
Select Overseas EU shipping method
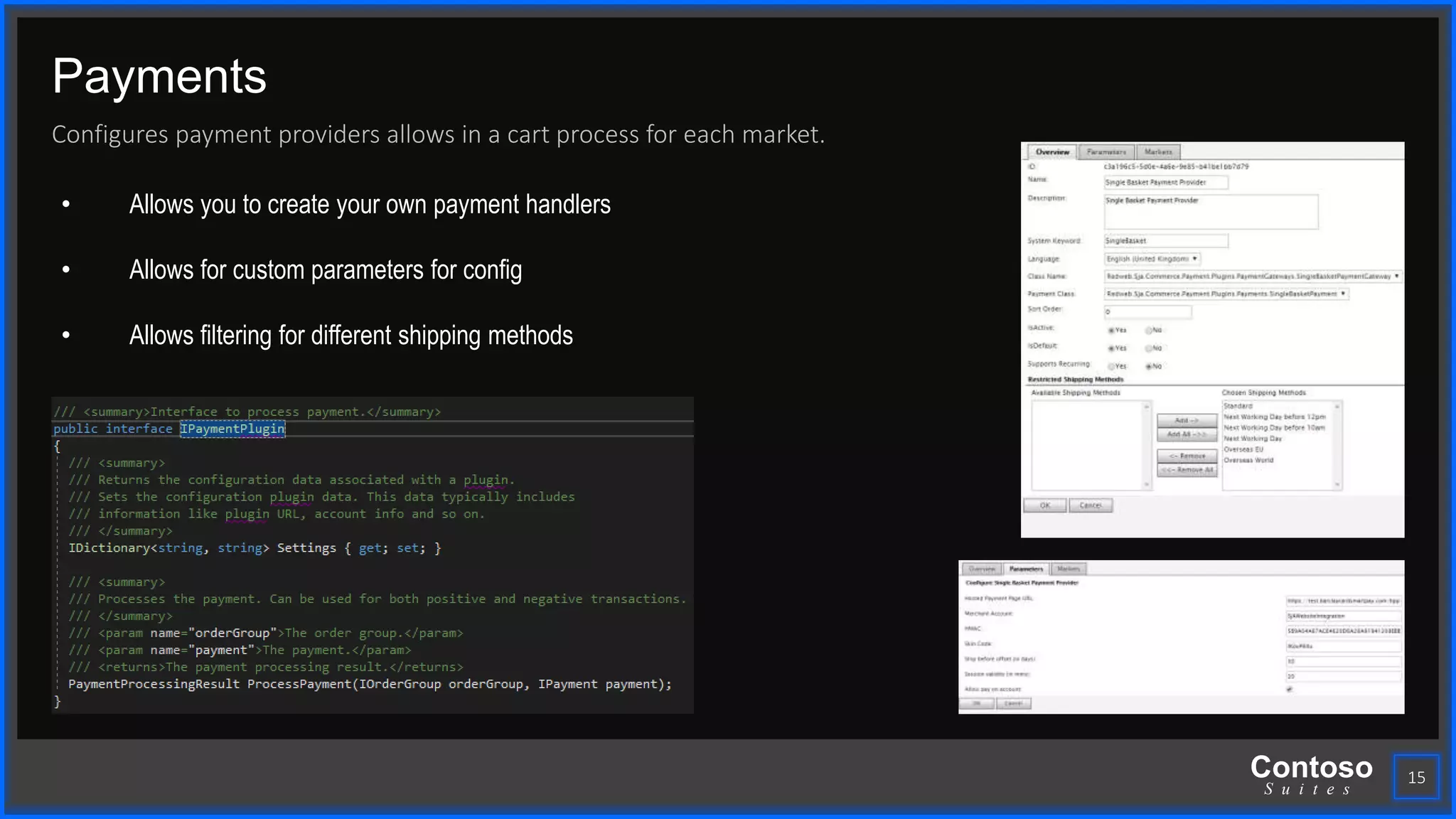click(1243, 449)
